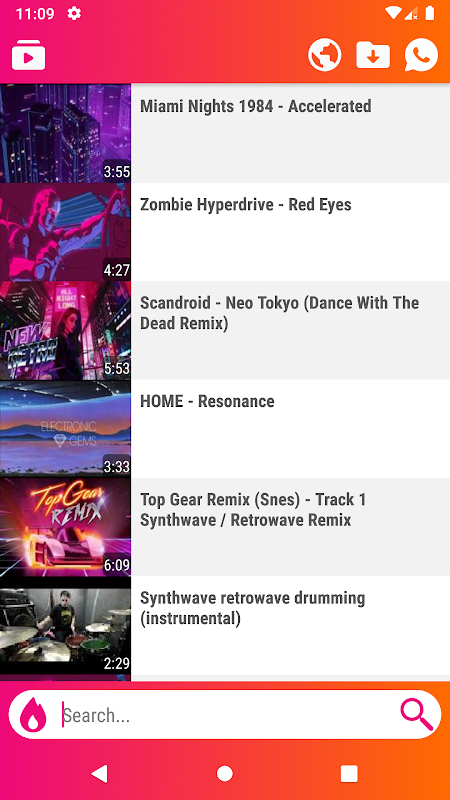
Task: Tap the drummer video thumbnail
Action: coord(65,626)
